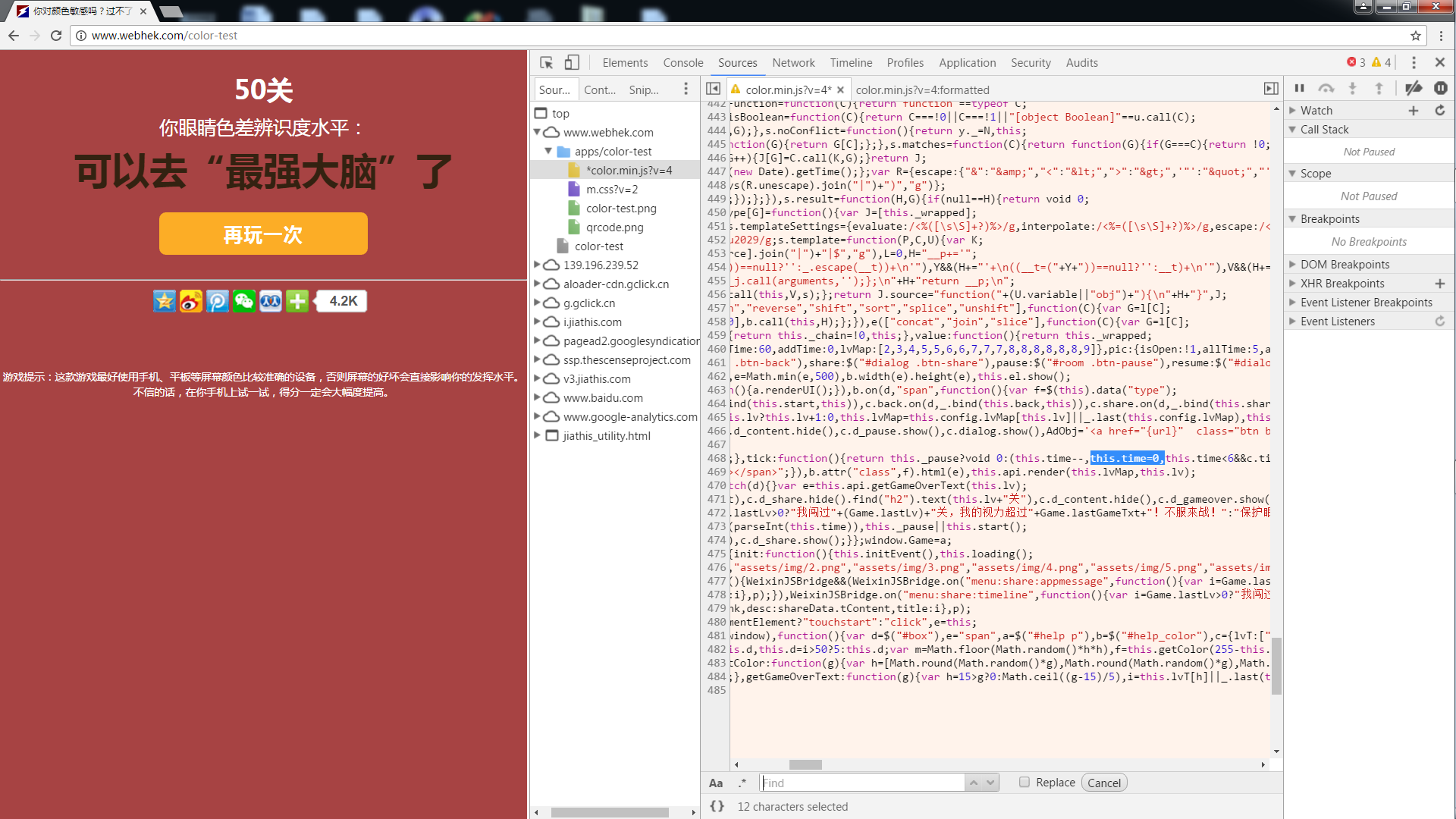Collapse the apps/color-test folder
The width and height of the screenshot is (1456, 819).
pos(548,151)
